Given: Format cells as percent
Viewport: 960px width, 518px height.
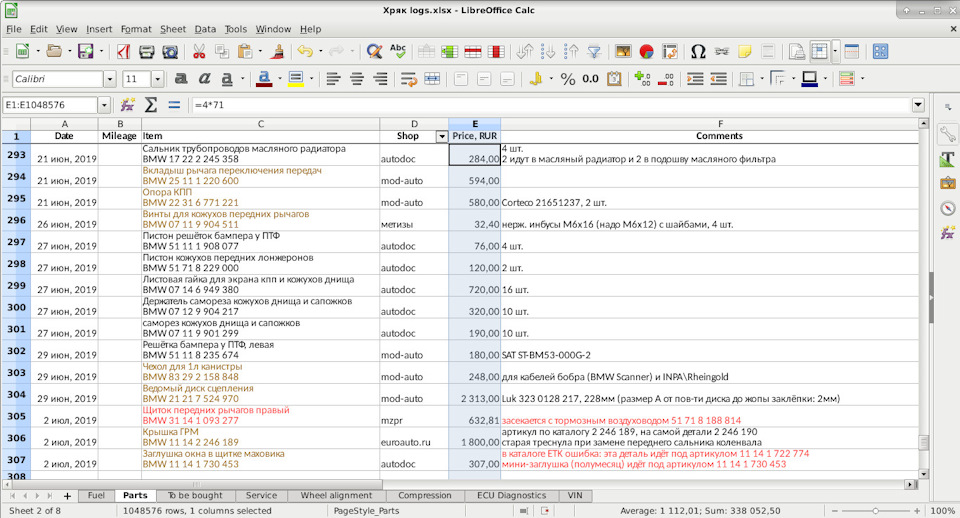Looking at the screenshot, I should [568, 79].
